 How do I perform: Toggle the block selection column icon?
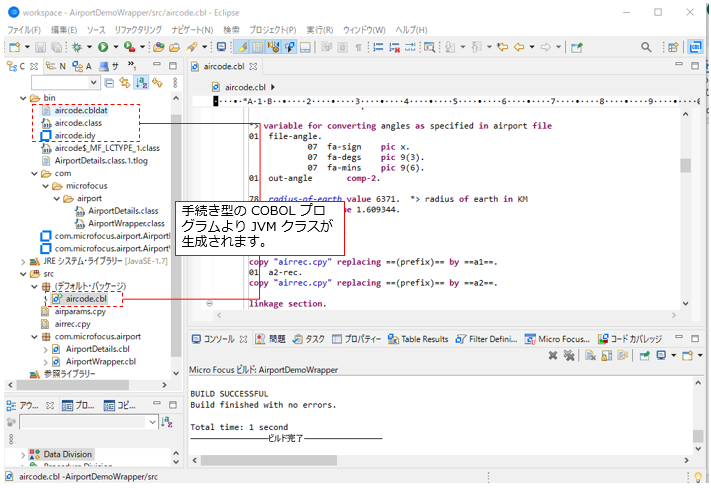(257, 47)
